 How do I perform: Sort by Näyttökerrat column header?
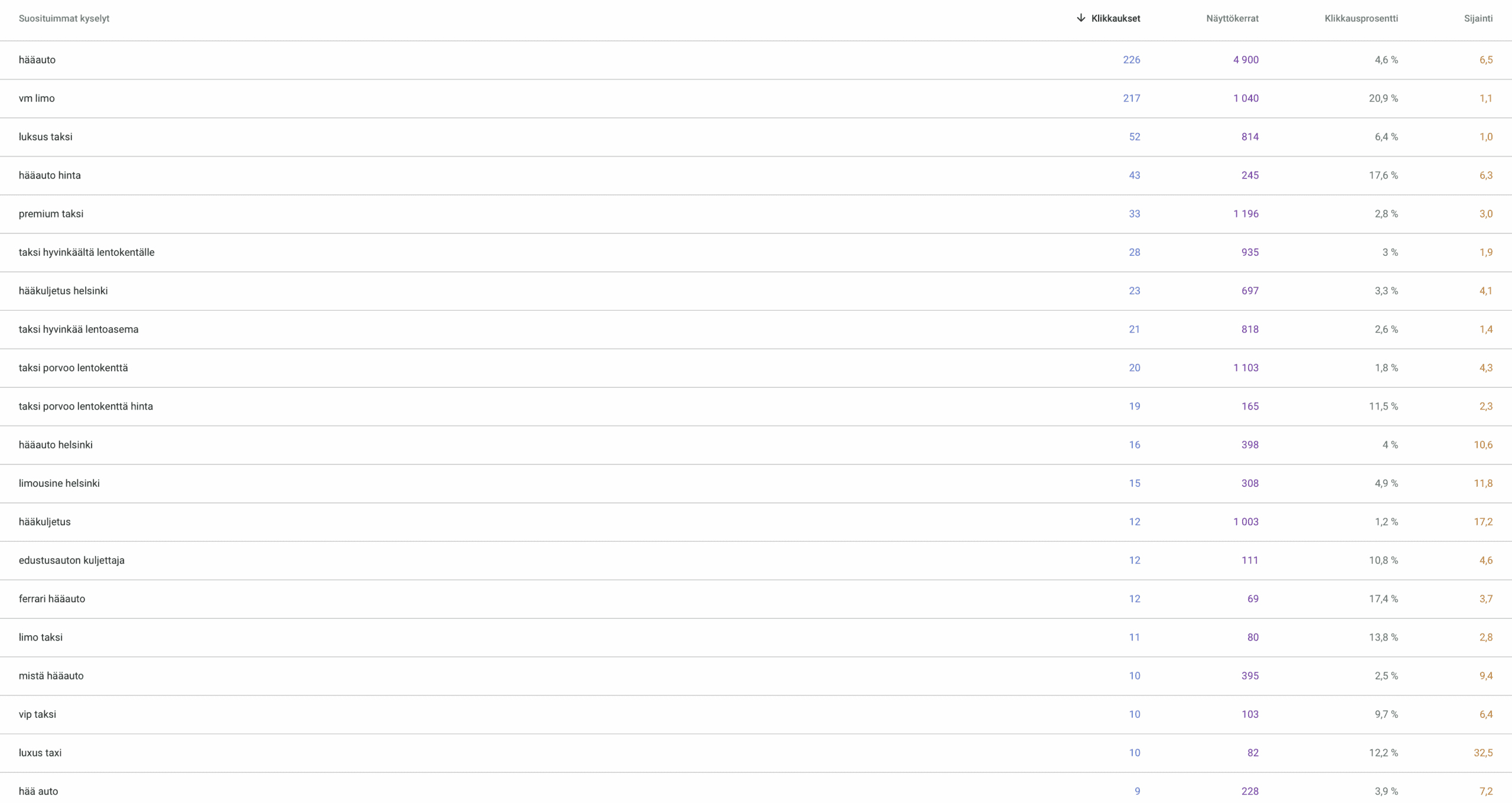(x=1232, y=18)
